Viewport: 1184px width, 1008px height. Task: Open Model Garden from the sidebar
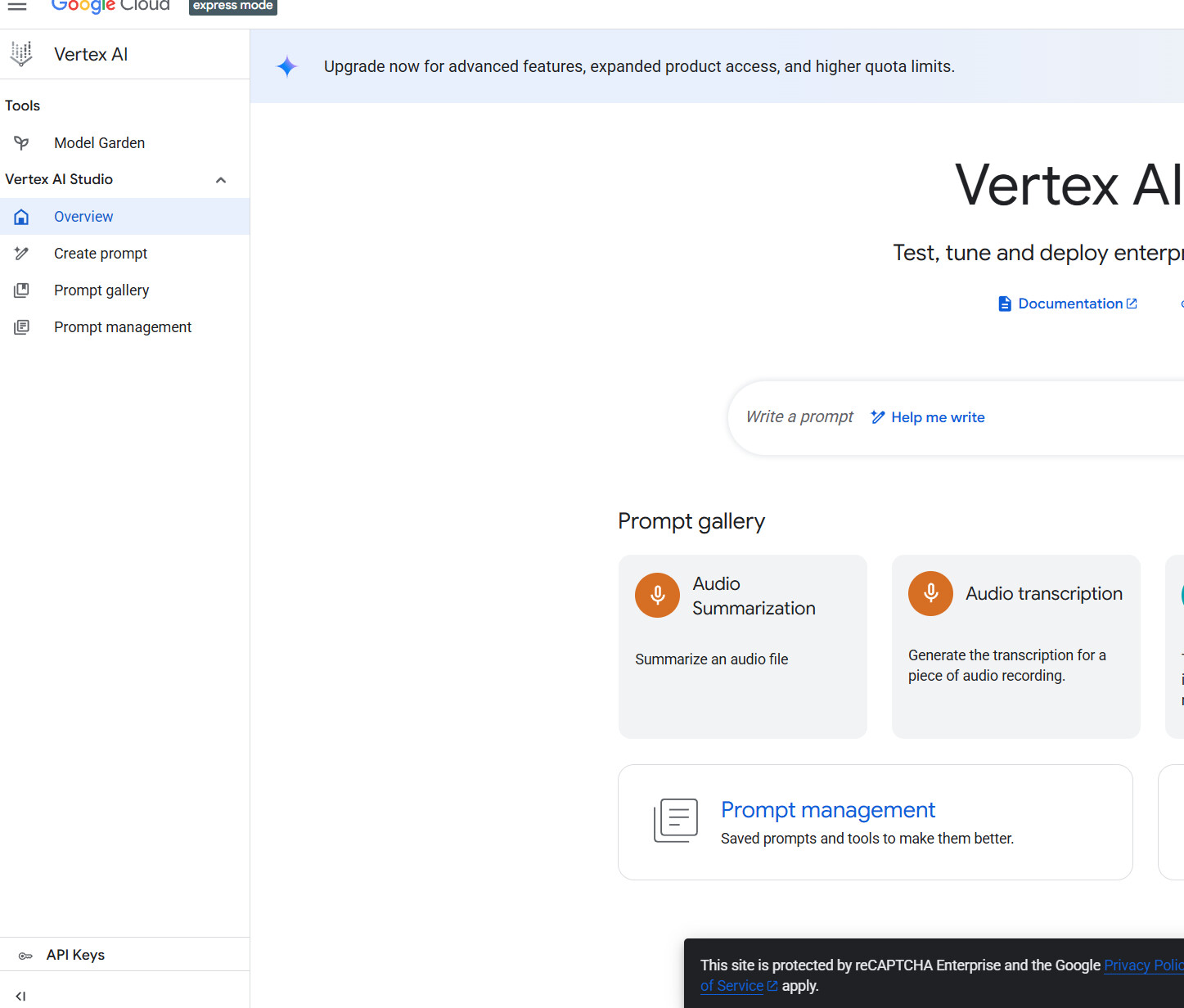[99, 143]
